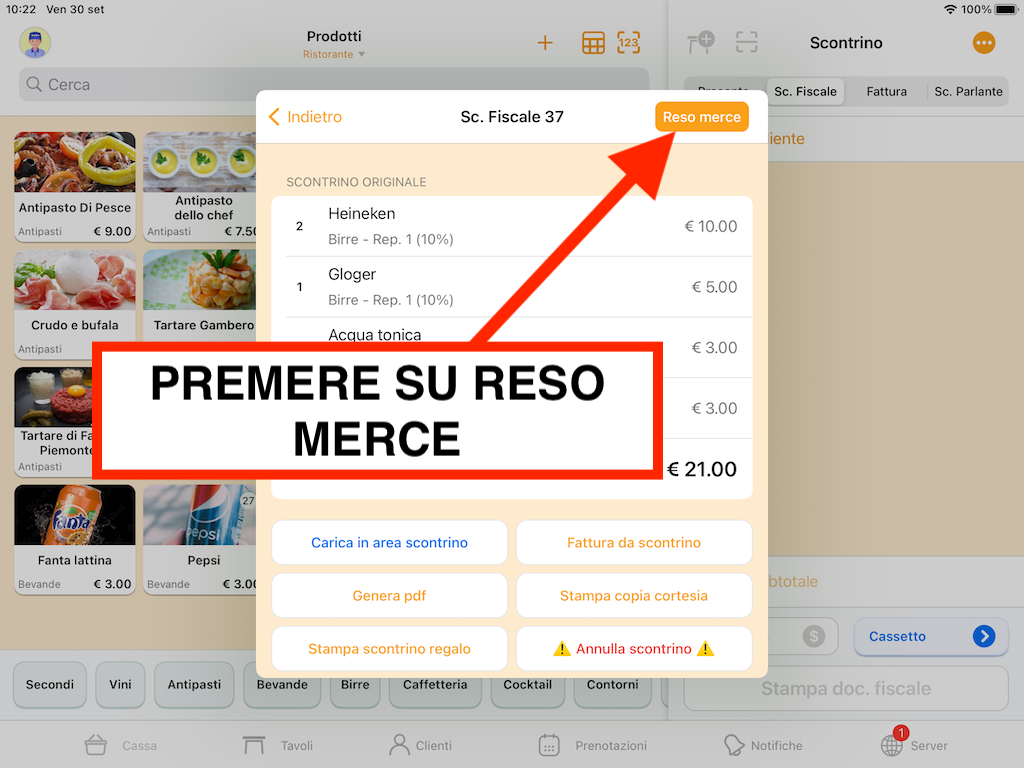Viewport: 1024px width, 768px height.
Task: Go back with Indietro chevron
Action: tap(305, 117)
